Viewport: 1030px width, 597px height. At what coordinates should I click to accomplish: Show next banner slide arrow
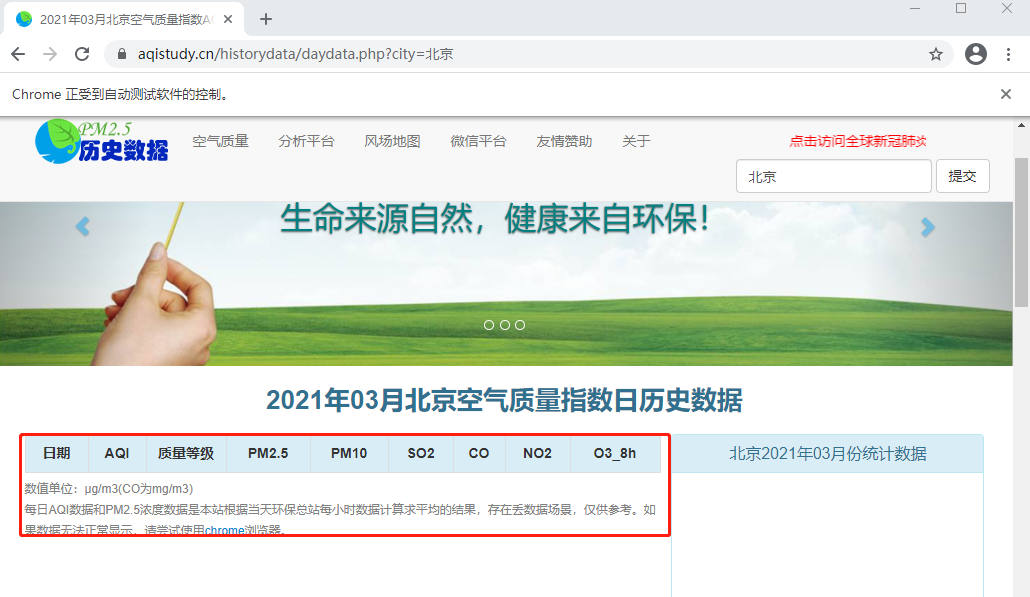tap(928, 227)
